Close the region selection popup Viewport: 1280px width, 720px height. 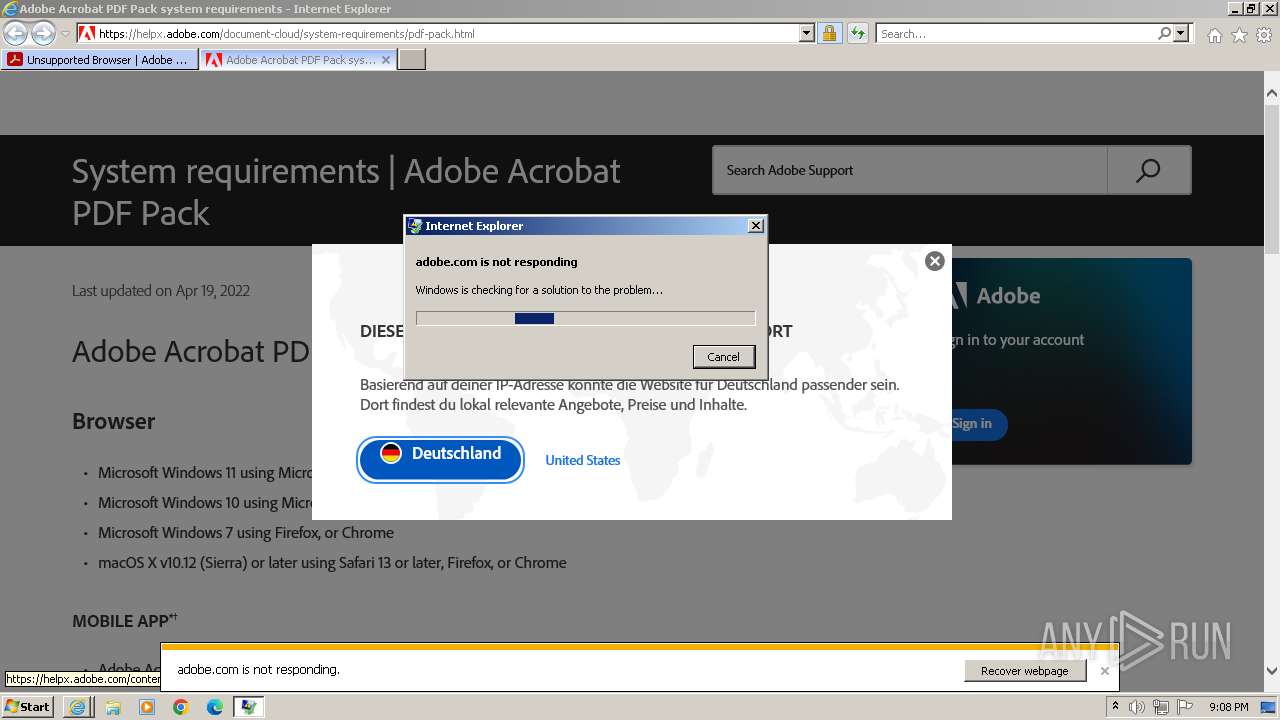(935, 261)
